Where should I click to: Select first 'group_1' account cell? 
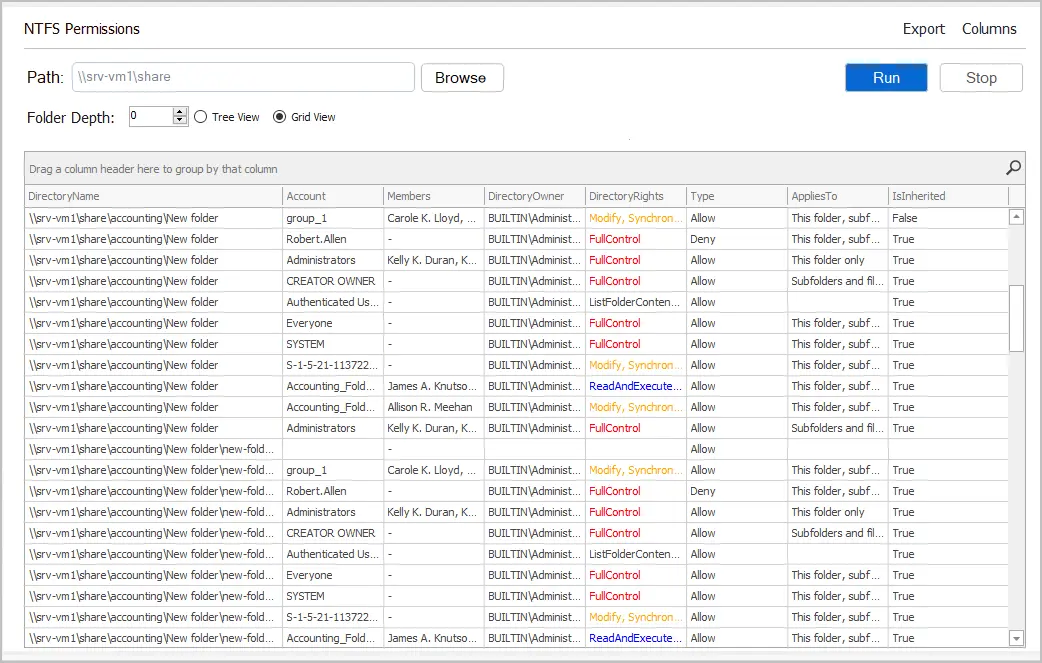[x=333, y=218]
